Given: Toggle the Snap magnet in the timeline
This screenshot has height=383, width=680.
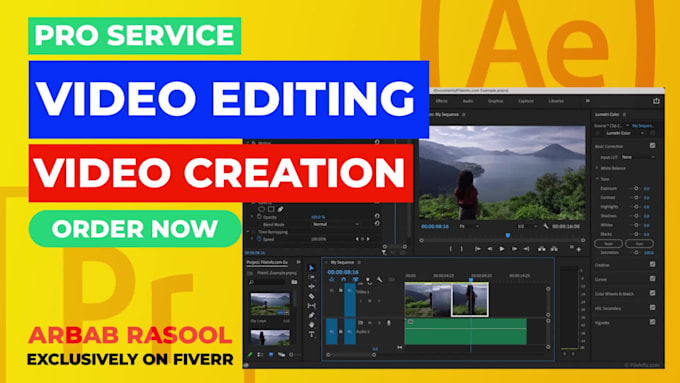Looking at the screenshot, I should coord(343,280).
